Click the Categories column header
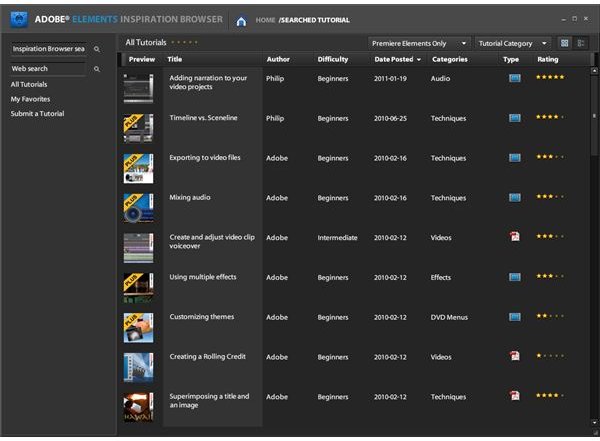This screenshot has width=600, height=441. point(450,59)
